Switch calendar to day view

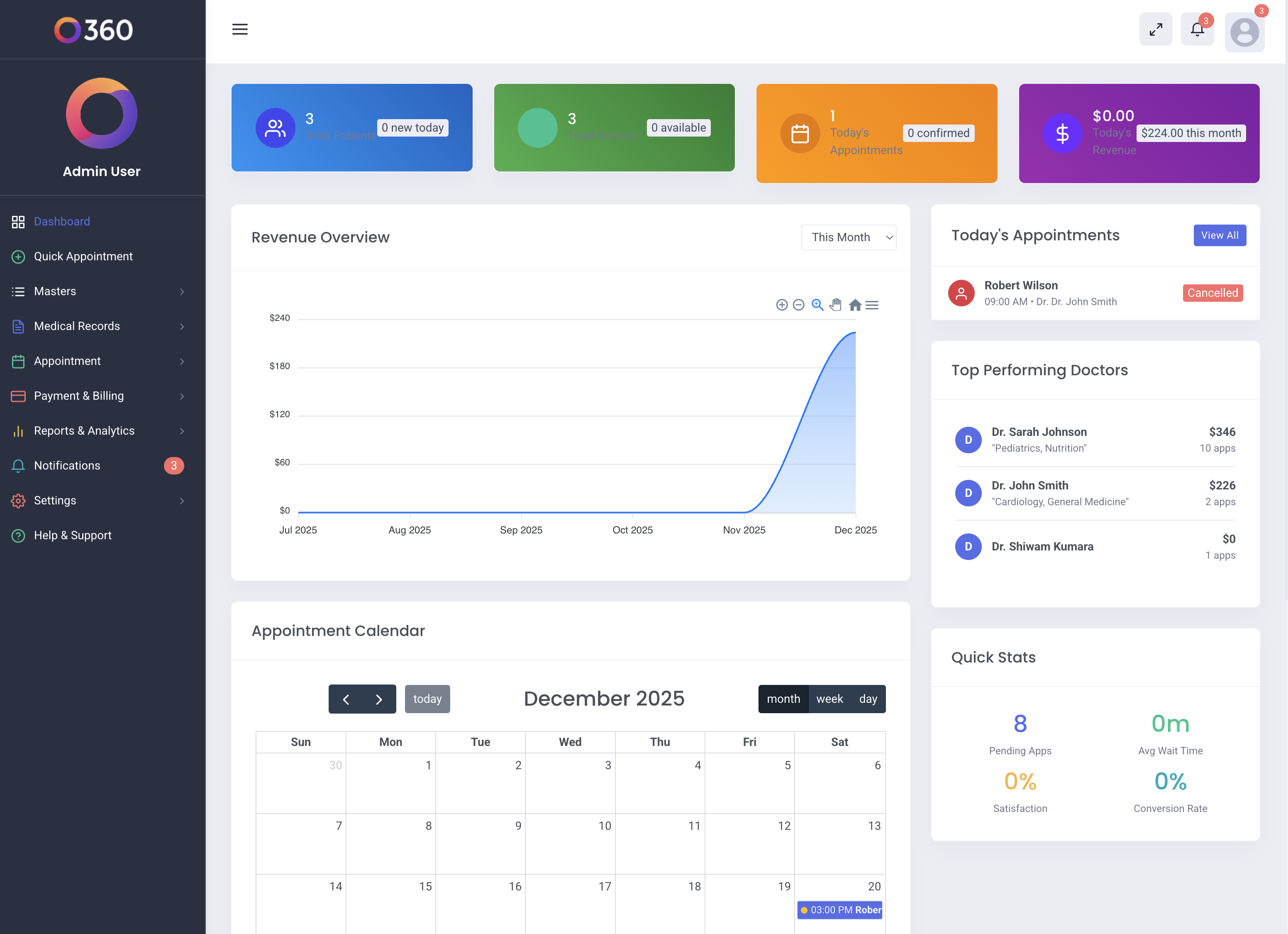868,699
